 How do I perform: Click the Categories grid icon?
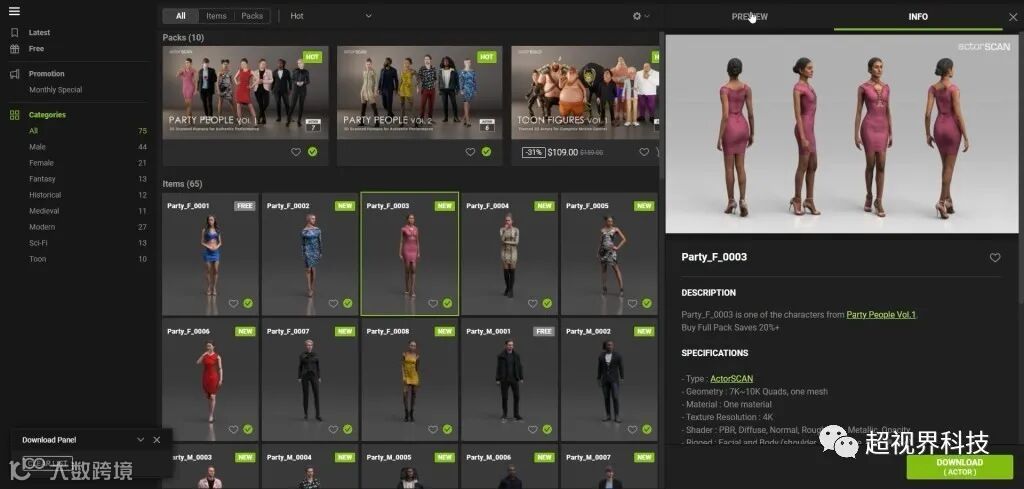coord(14,115)
